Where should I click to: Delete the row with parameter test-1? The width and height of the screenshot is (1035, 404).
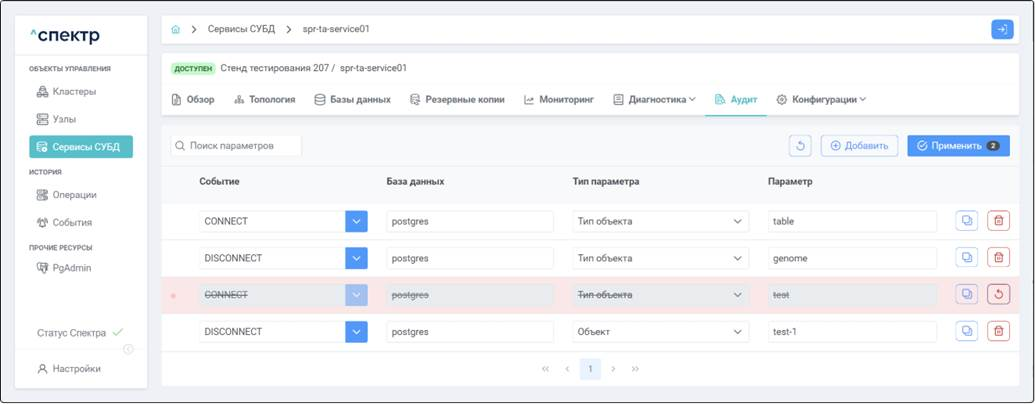pyautogui.click(x=998, y=331)
